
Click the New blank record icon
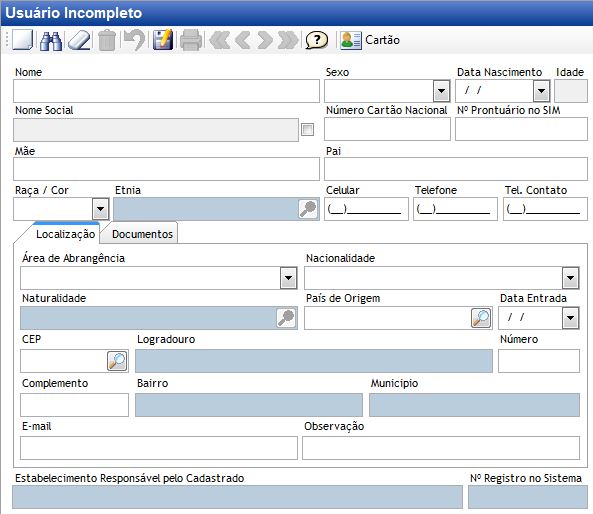coord(23,40)
